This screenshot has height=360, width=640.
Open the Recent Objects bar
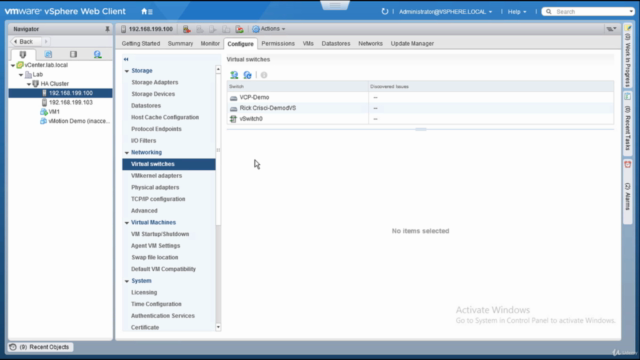coord(40,347)
